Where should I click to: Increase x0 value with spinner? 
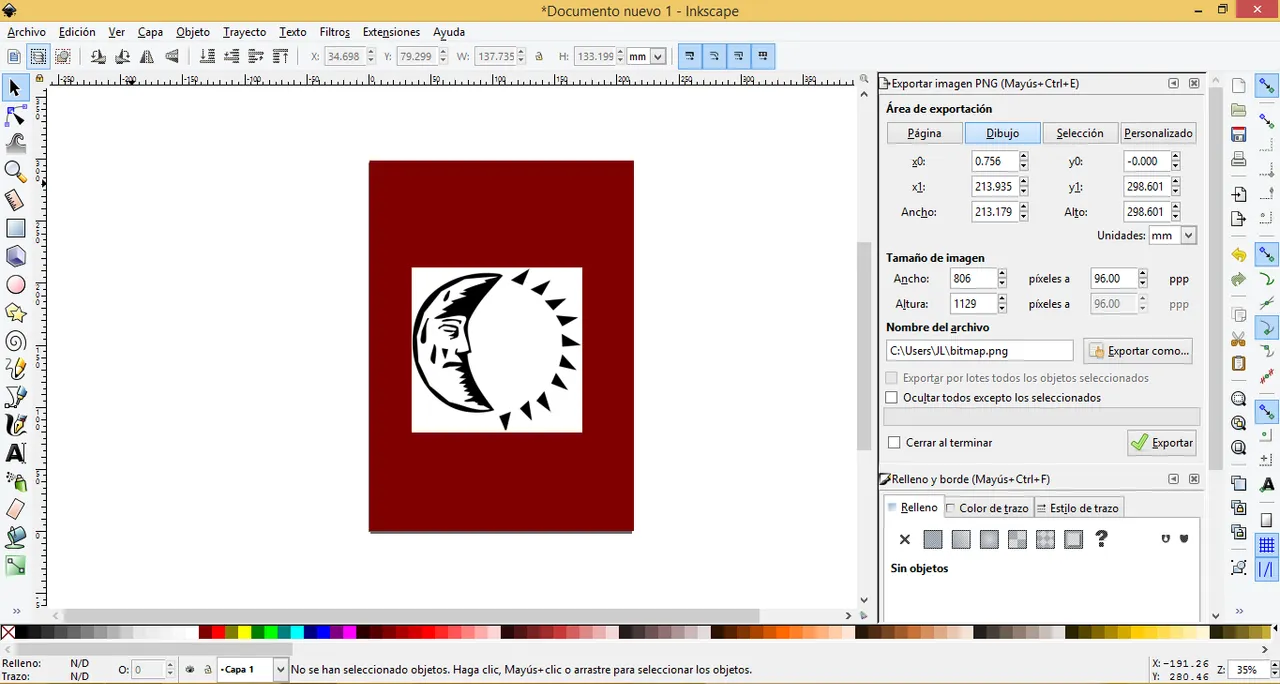1024,157
